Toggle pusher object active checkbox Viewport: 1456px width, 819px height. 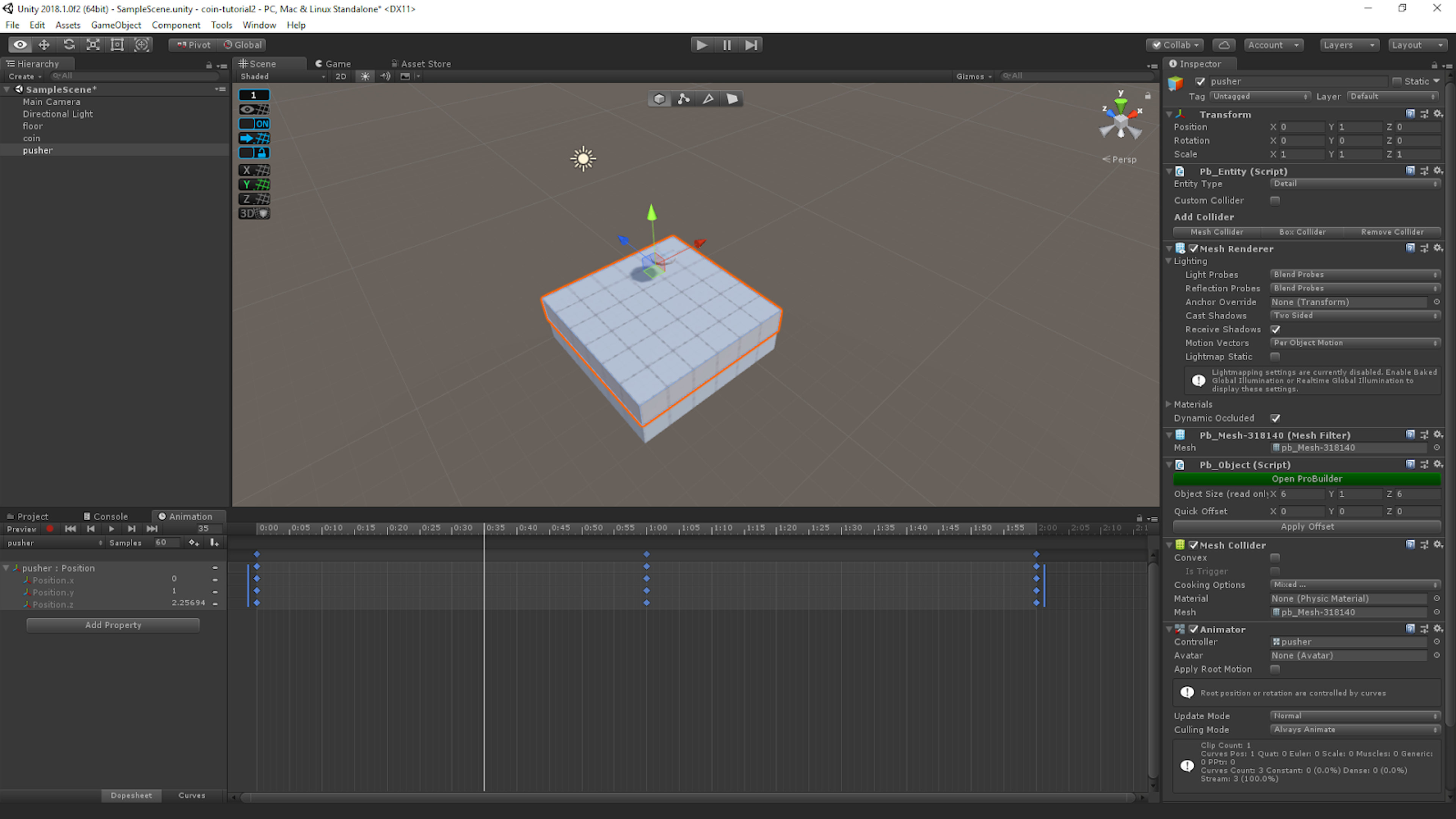(1200, 82)
